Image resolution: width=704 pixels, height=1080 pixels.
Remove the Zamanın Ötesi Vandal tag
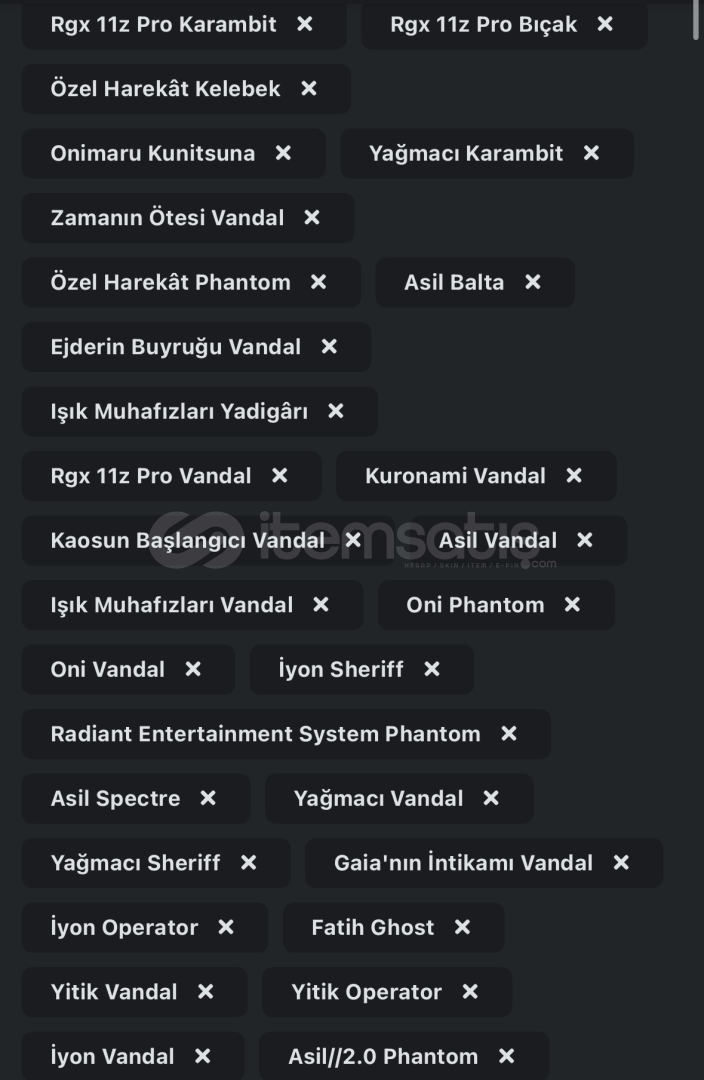click(312, 218)
